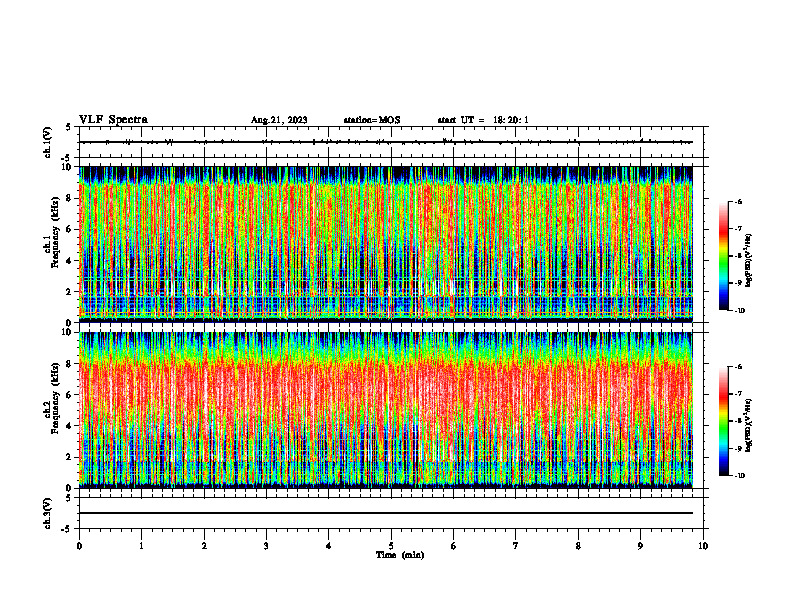
Task: Click the 'Time (min)' axis label
Action: click(400, 555)
